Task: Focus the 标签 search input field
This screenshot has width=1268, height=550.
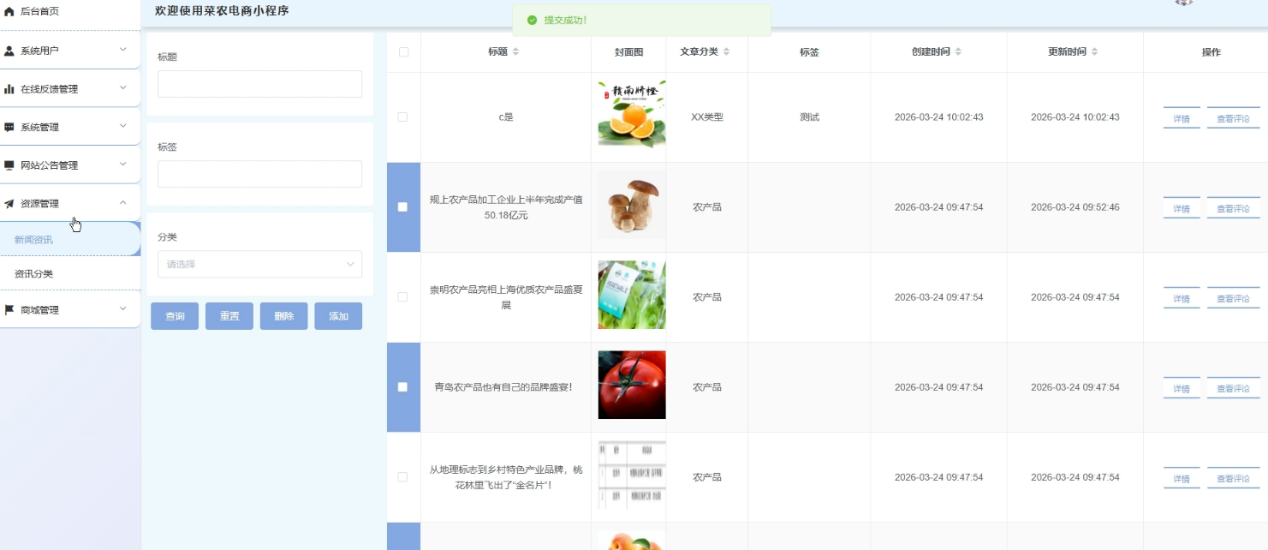Action: [260, 174]
